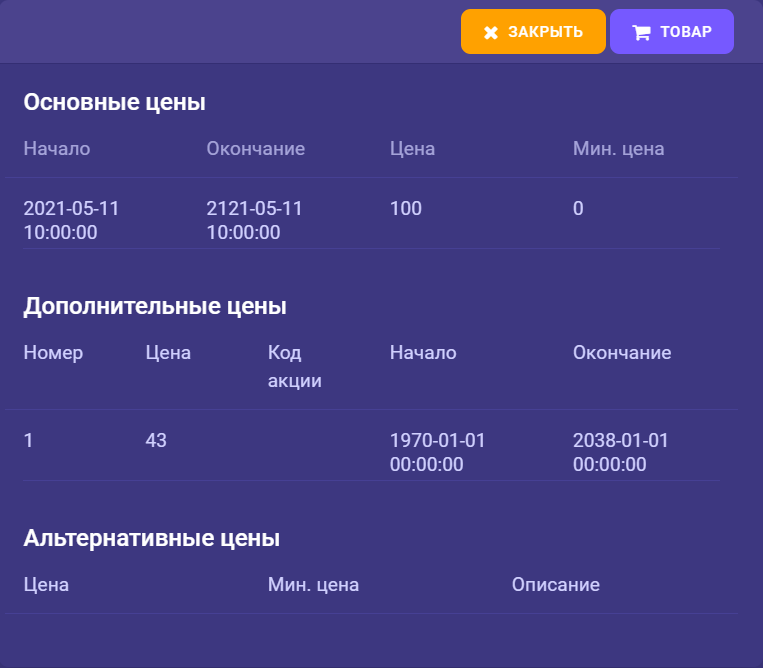Open the ТОВАР button
763x668 pixels.
coord(672,32)
